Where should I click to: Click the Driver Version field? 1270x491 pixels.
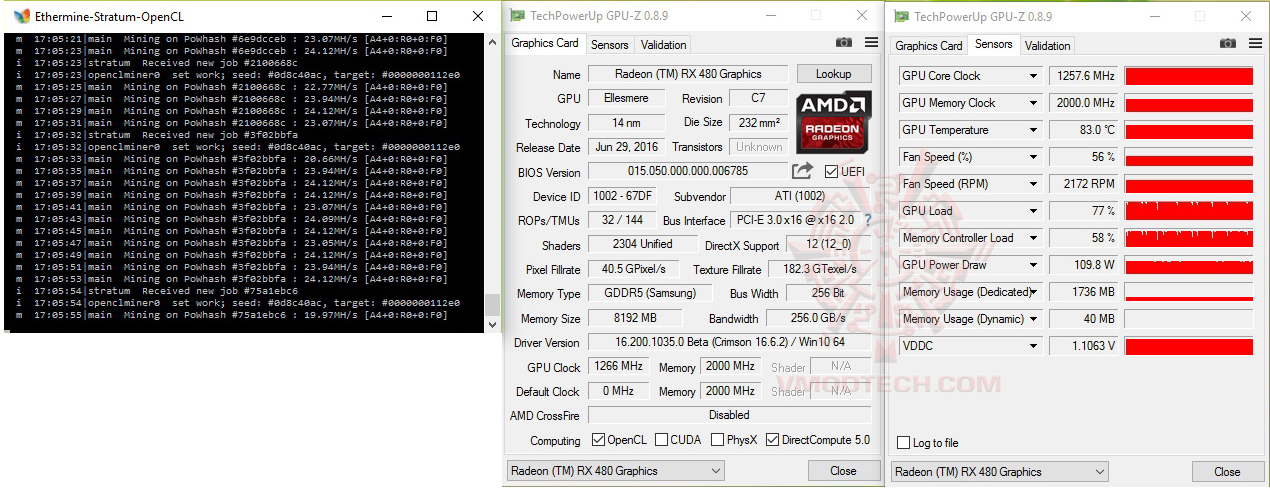coord(729,342)
